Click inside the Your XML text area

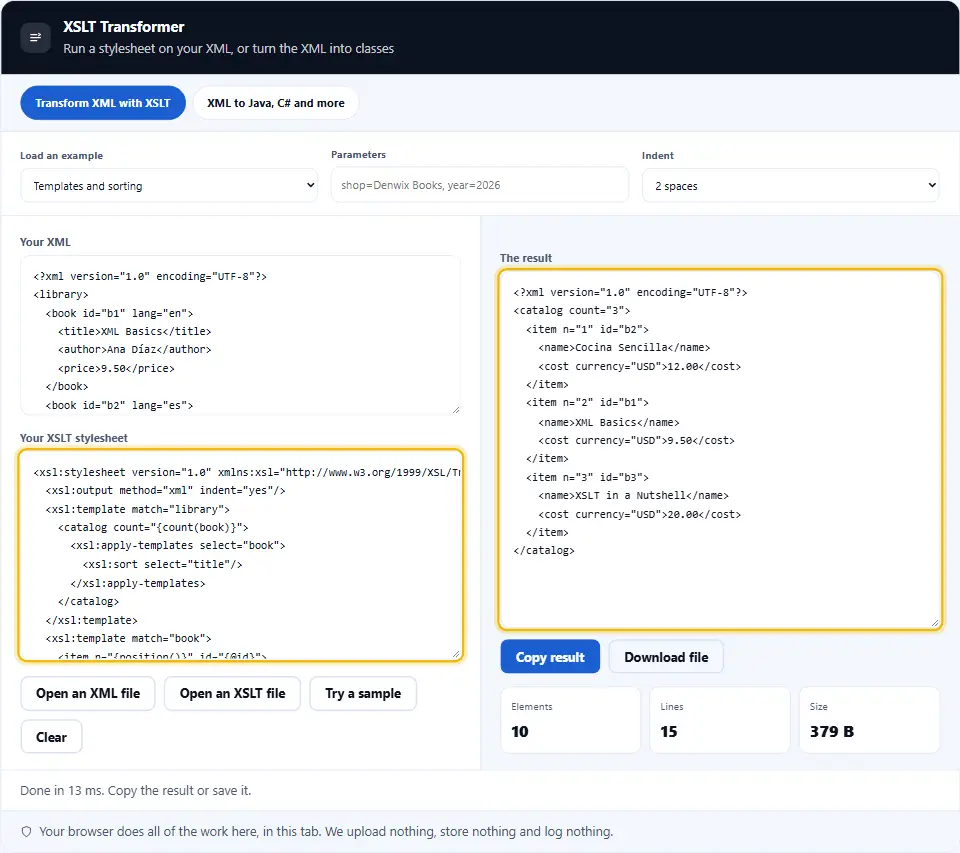click(240, 336)
